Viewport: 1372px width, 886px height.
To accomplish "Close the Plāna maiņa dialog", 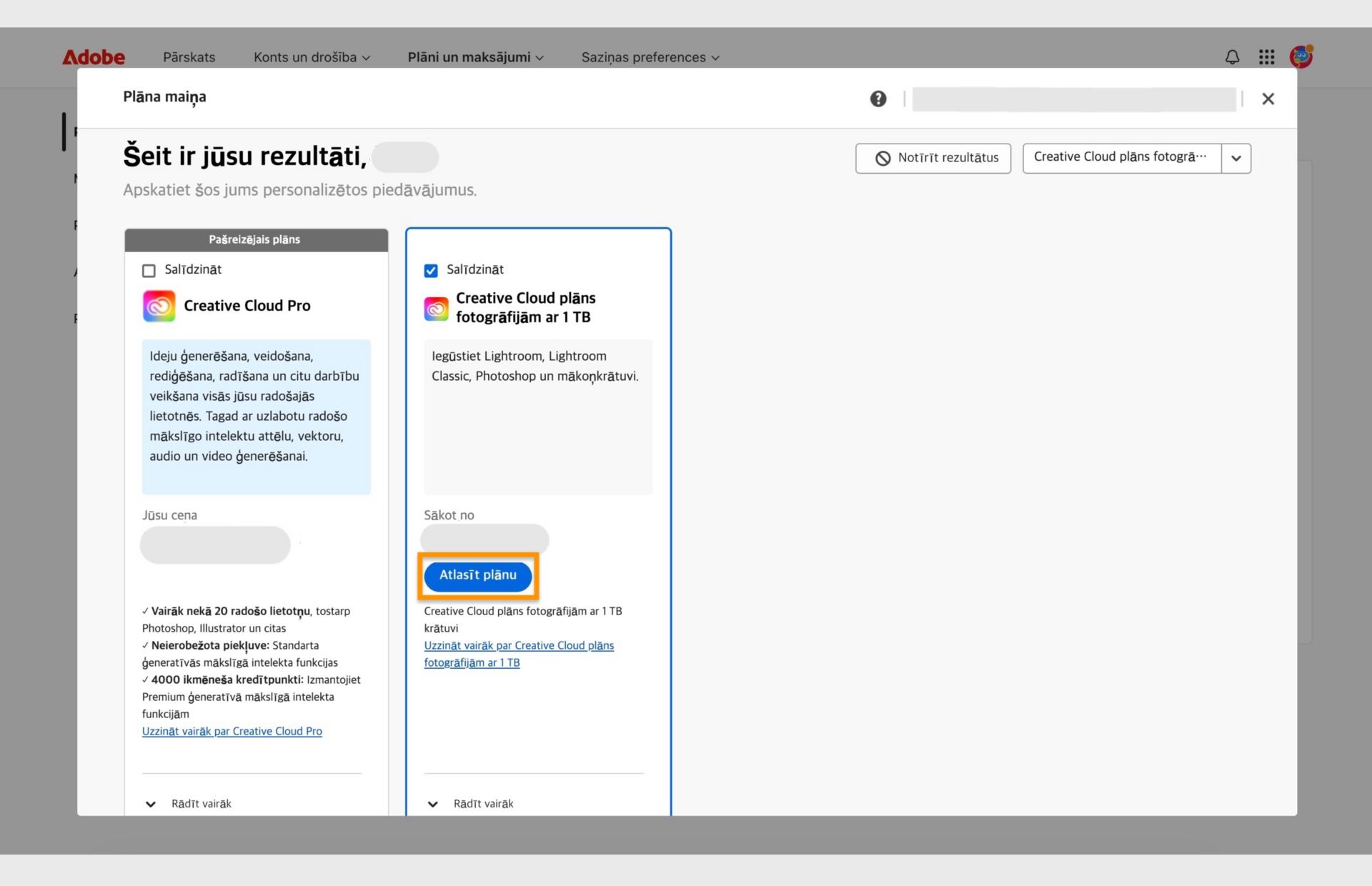I will tap(1268, 99).
